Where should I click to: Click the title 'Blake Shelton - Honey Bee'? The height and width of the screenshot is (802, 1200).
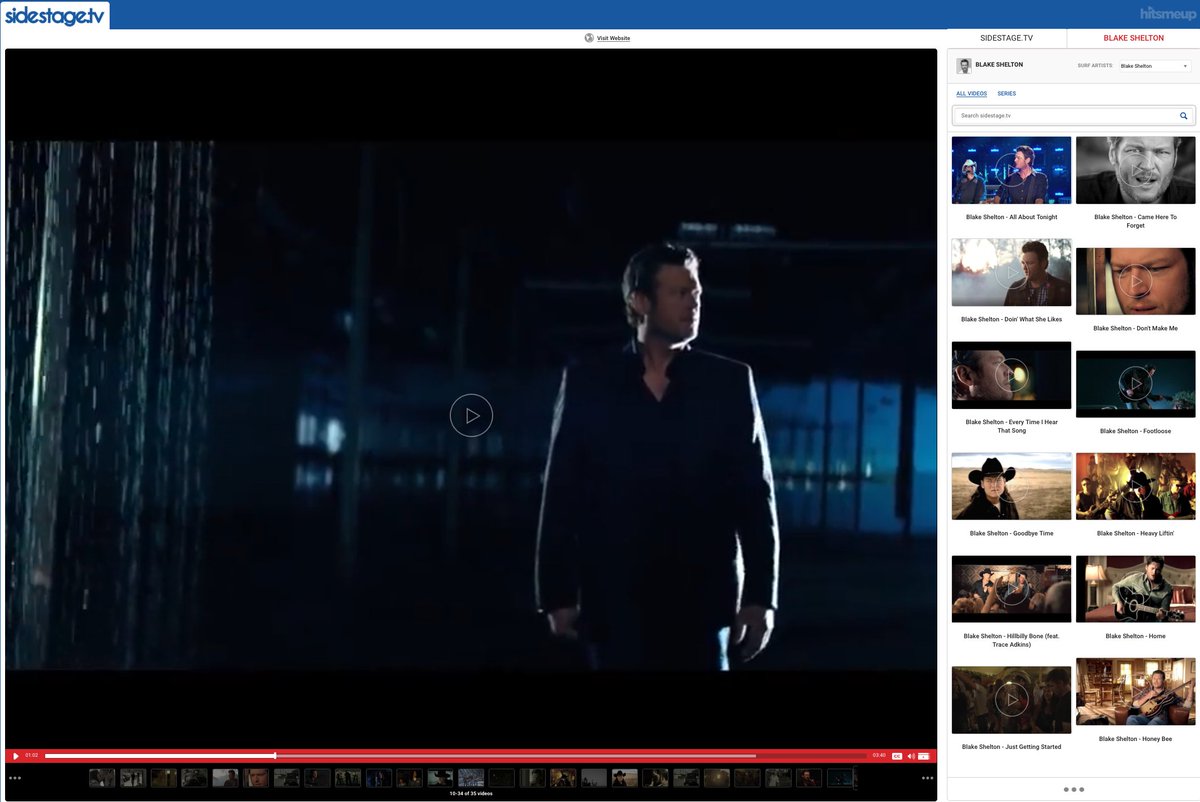click(x=1135, y=739)
